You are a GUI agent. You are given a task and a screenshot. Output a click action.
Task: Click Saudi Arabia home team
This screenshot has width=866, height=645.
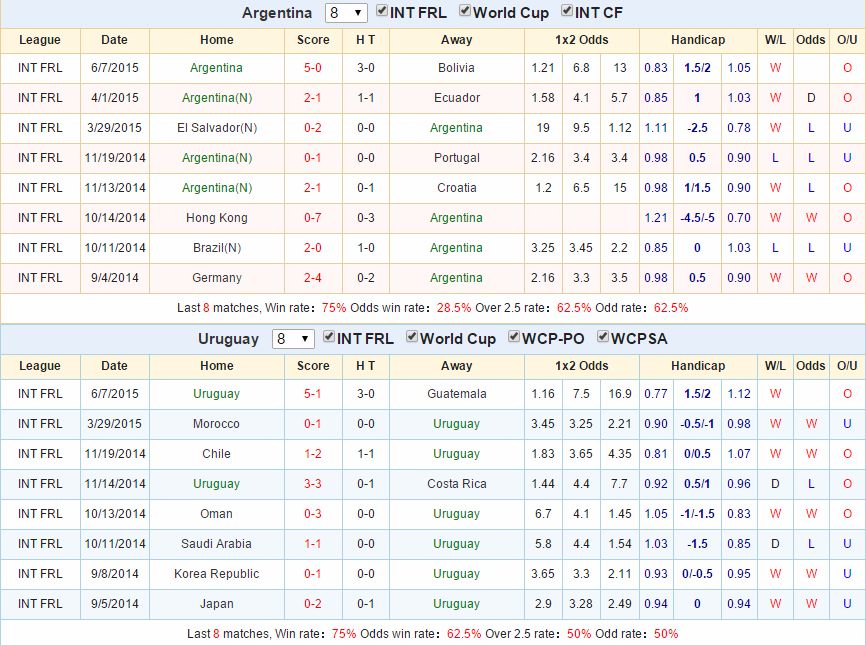coord(216,544)
